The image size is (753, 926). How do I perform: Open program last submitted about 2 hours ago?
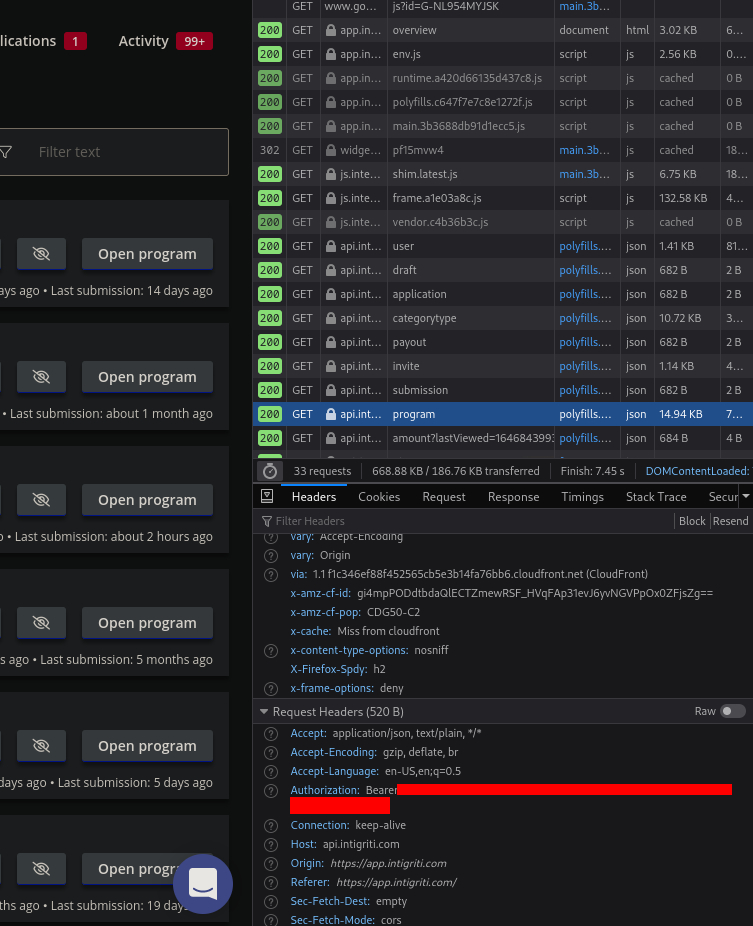tap(147, 500)
